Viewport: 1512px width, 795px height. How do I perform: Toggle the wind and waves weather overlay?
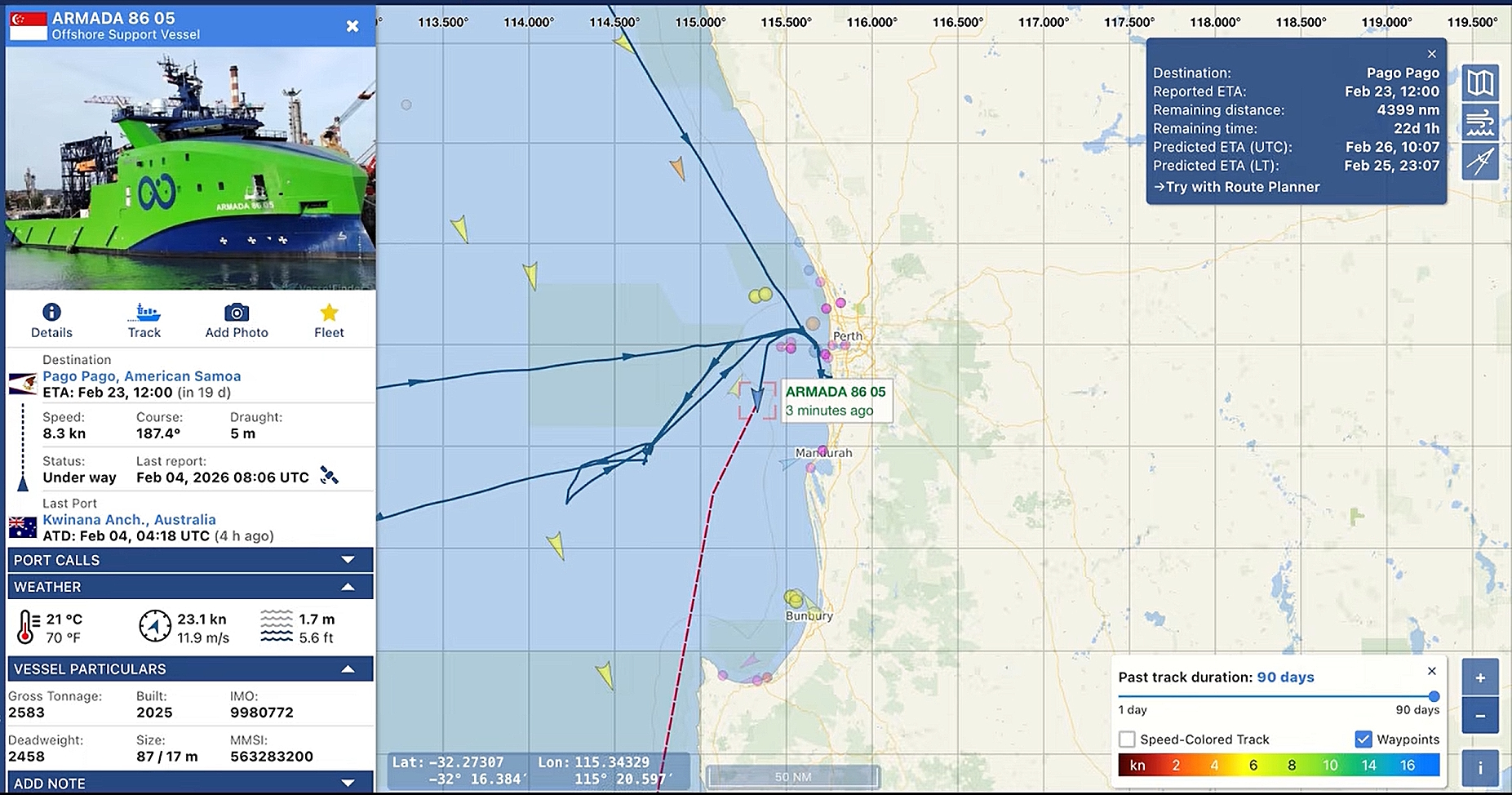1480,122
